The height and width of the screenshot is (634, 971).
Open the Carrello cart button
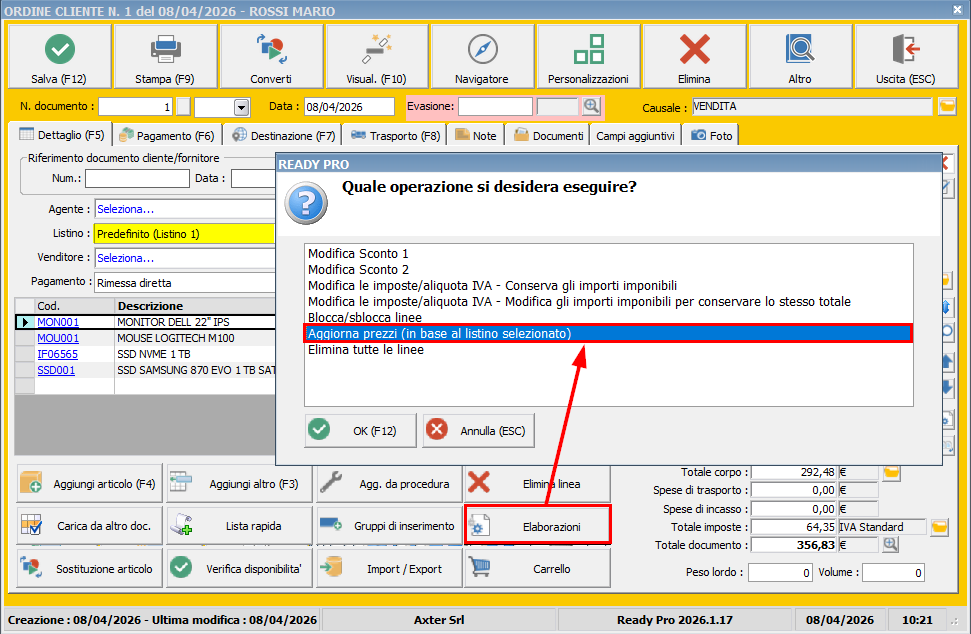[x=538, y=568]
